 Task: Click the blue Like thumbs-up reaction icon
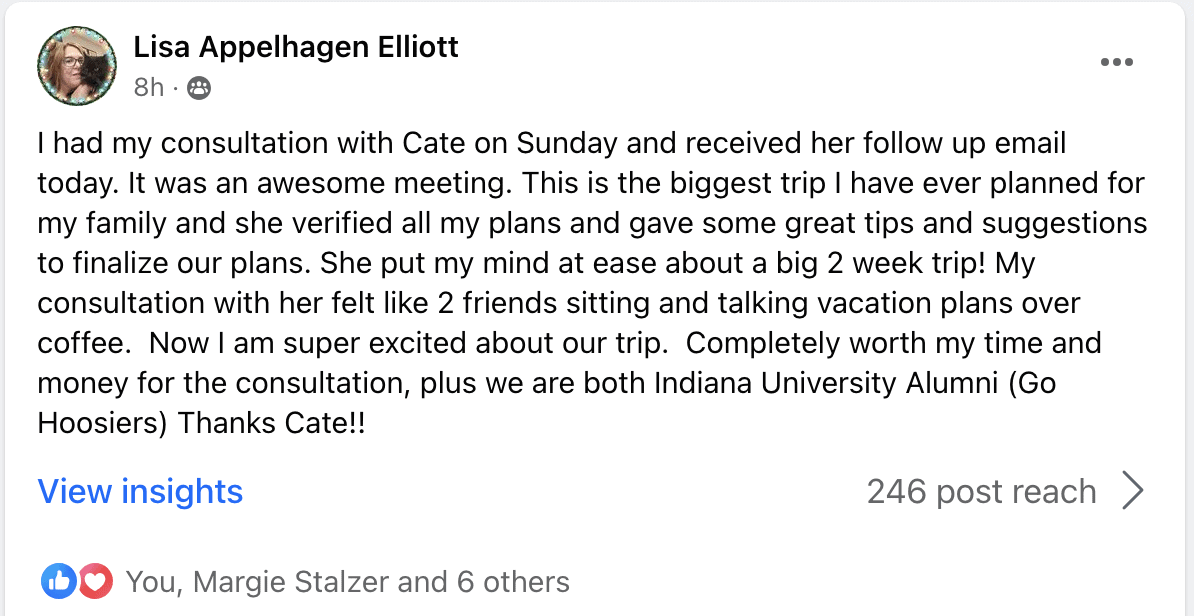(58, 581)
